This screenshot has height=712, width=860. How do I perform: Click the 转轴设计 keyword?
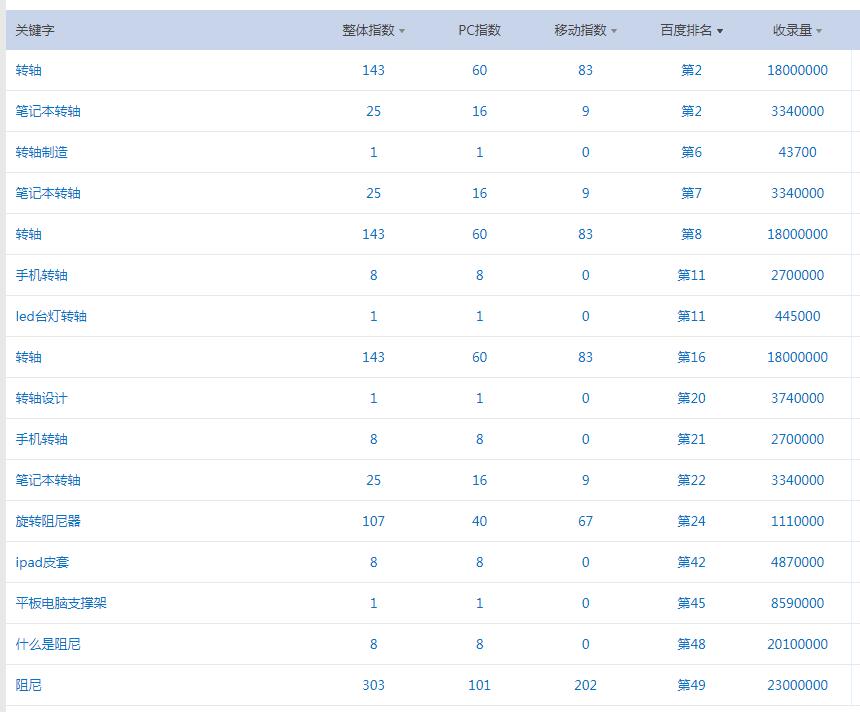[42, 398]
